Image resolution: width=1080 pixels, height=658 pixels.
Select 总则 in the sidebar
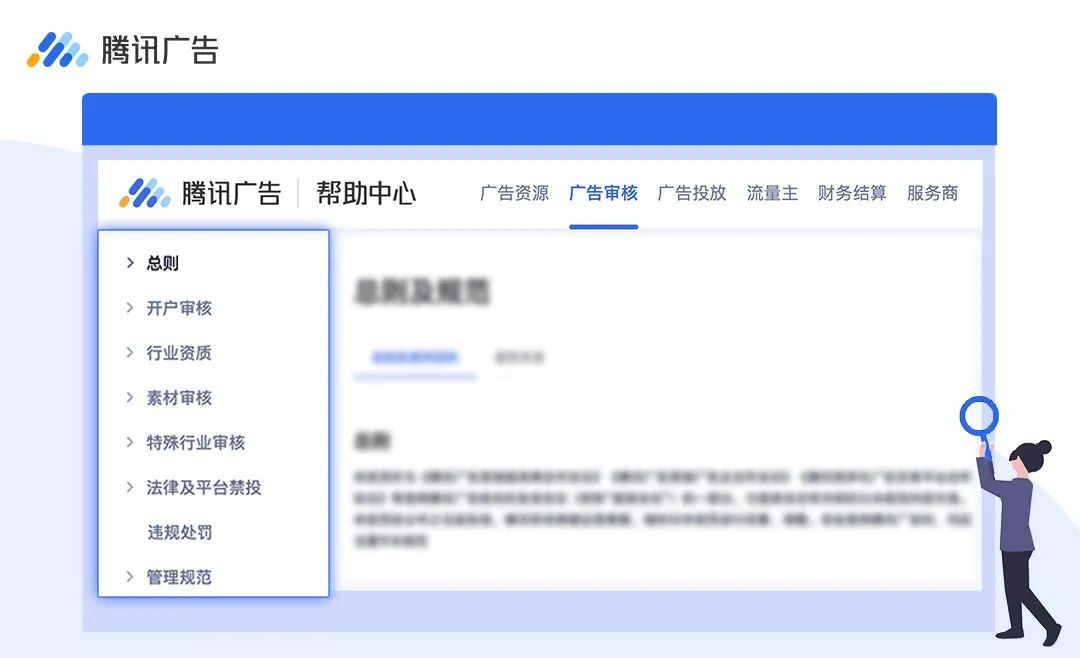(x=163, y=263)
